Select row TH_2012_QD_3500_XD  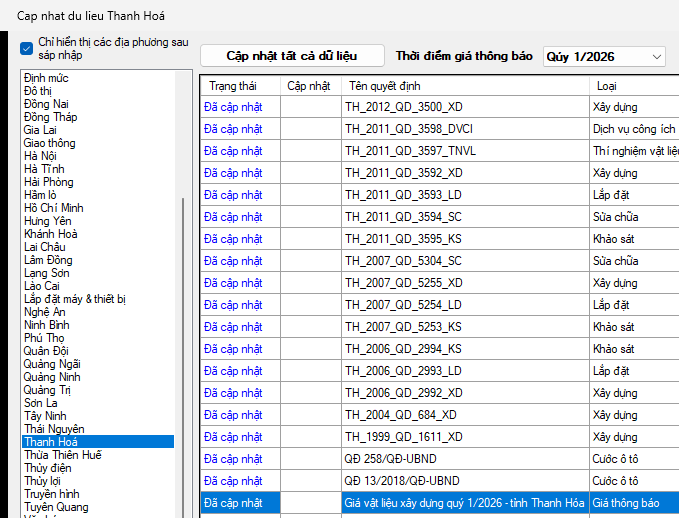coord(404,107)
